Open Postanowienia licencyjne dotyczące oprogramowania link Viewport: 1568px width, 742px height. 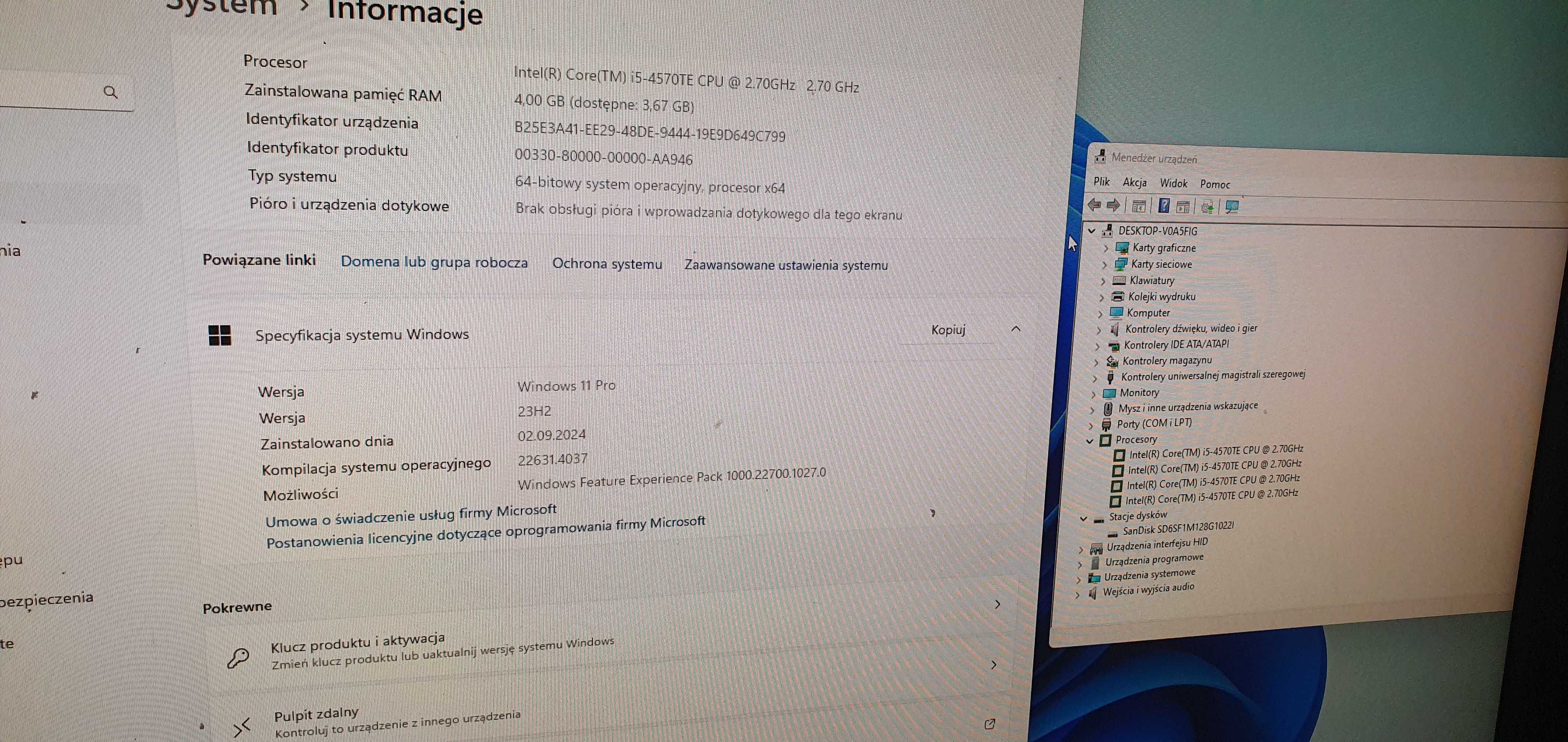(x=486, y=533)
